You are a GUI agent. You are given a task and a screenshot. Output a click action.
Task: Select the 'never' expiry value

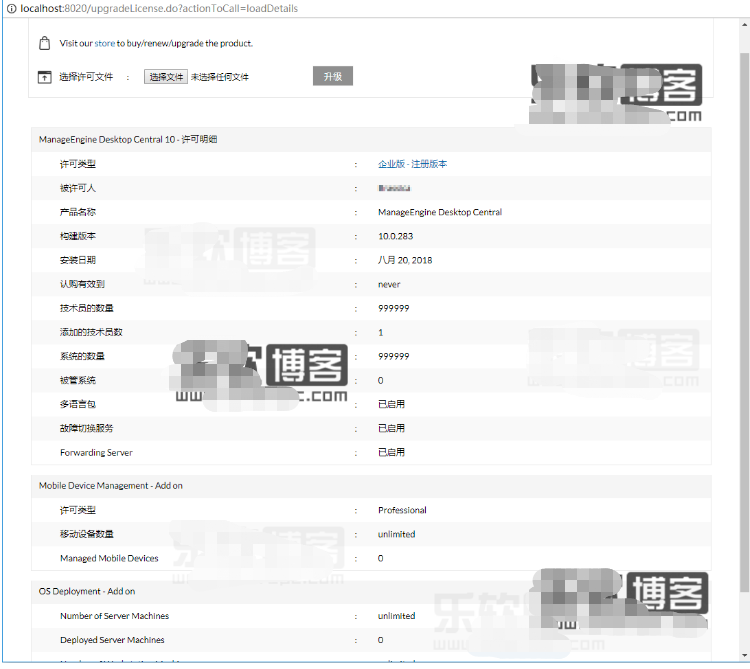coord(389,285)
